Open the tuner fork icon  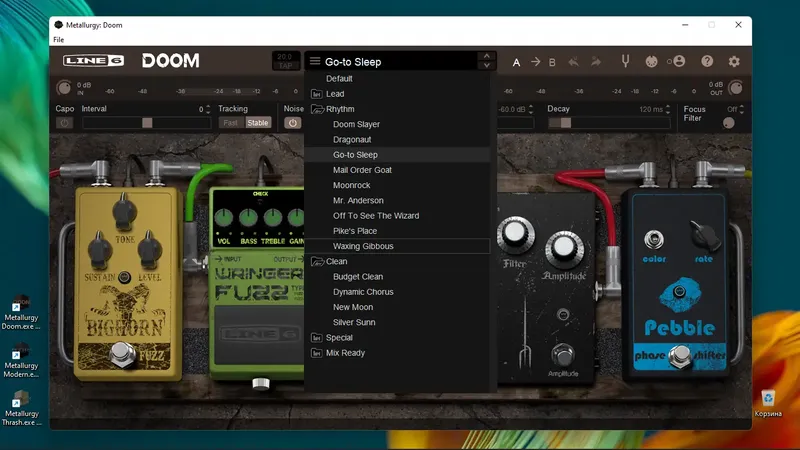625,61
